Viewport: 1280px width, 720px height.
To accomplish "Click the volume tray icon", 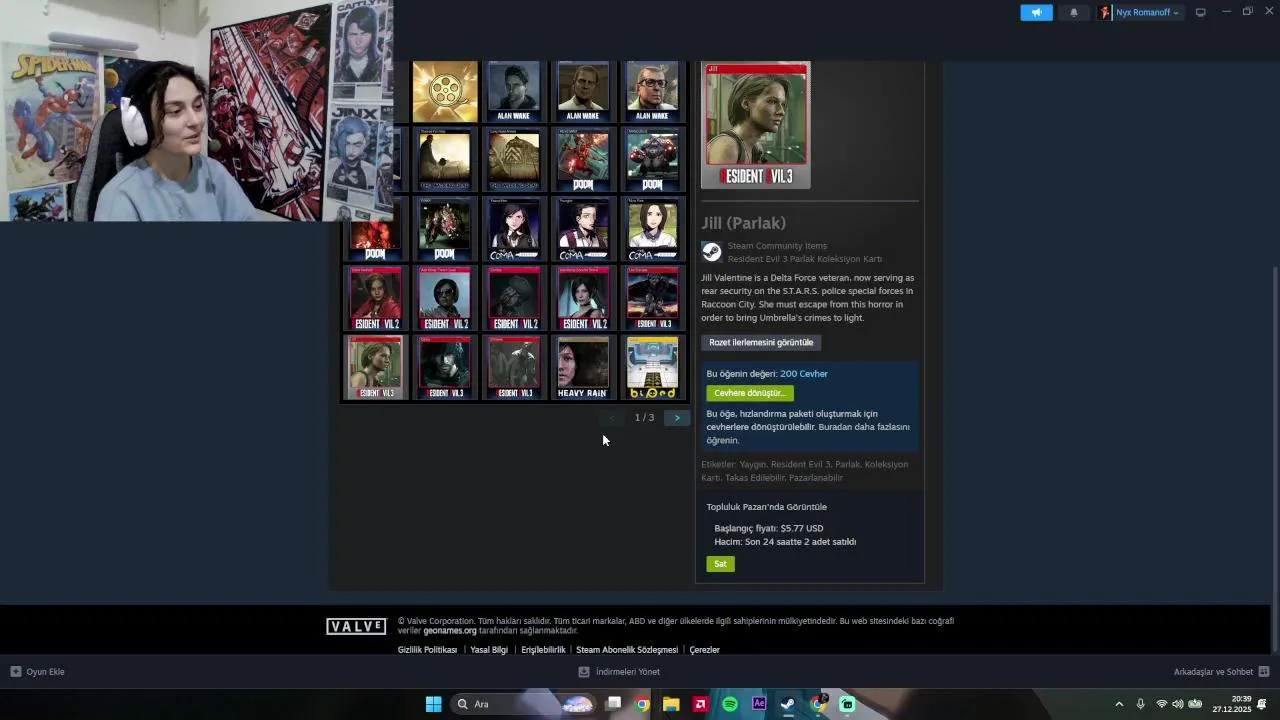I will pos(1177,704).
